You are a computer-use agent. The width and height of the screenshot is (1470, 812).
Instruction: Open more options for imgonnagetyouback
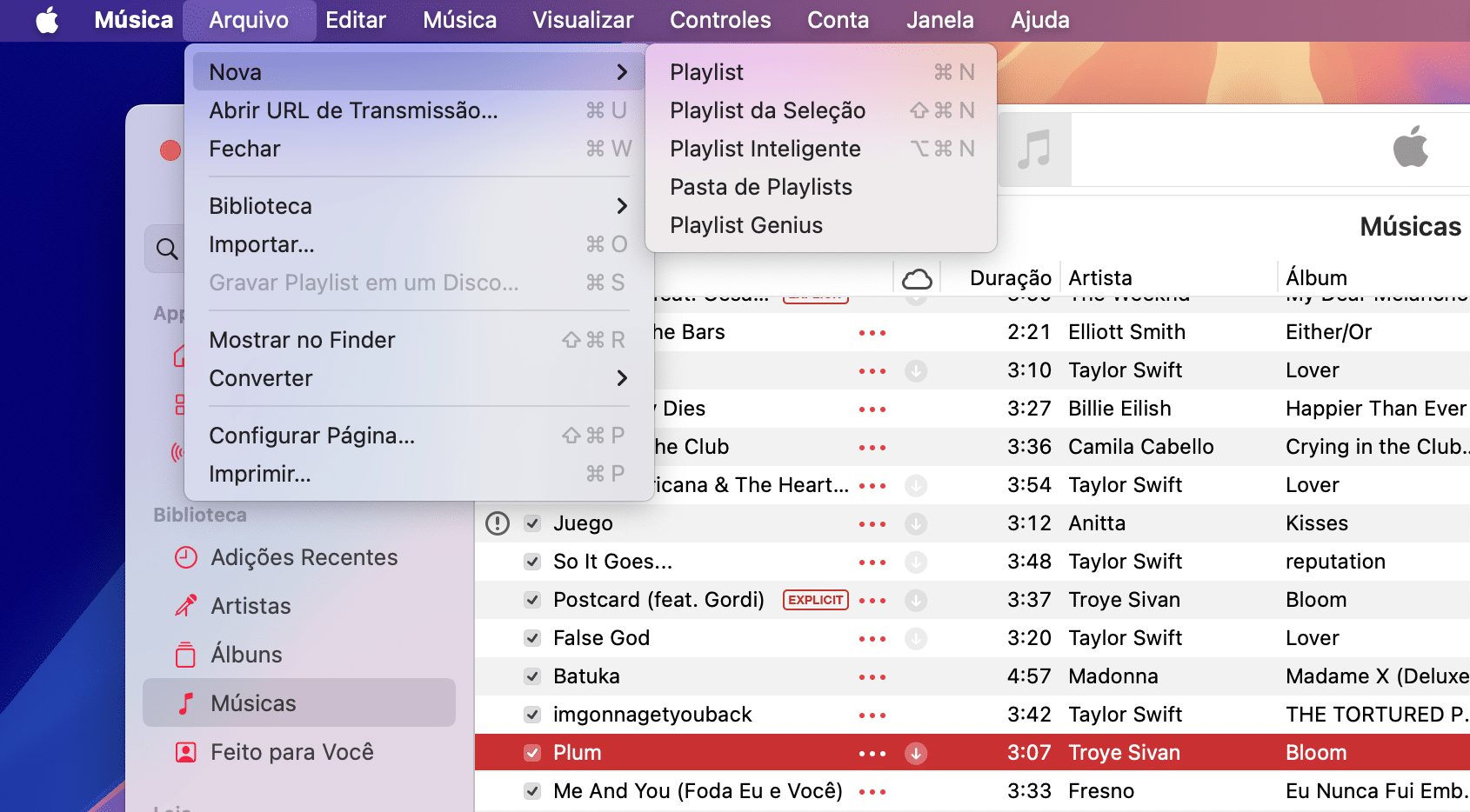click(872, 715)
